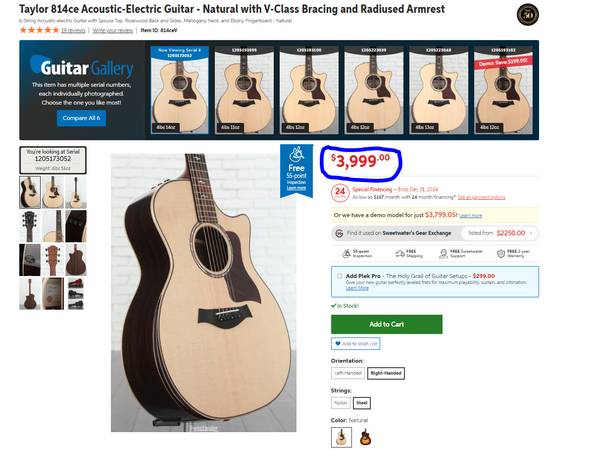Open the headstock close-up thumbnail

pos(30,226)
